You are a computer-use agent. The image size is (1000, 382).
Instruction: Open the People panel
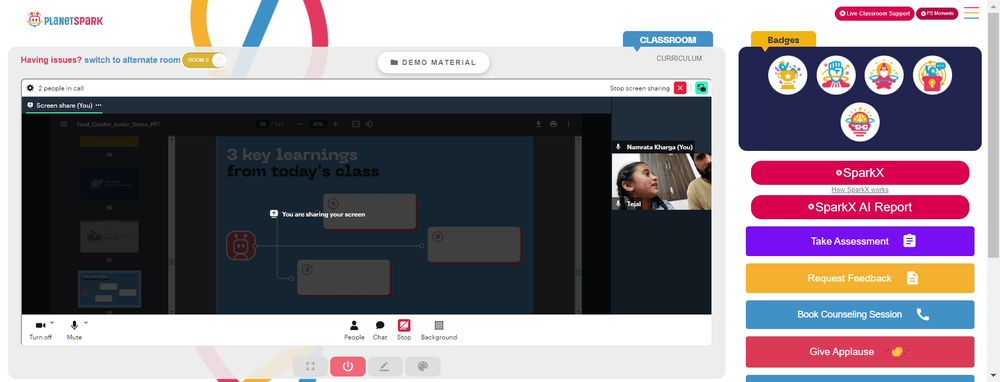click(x=354, y=330)
